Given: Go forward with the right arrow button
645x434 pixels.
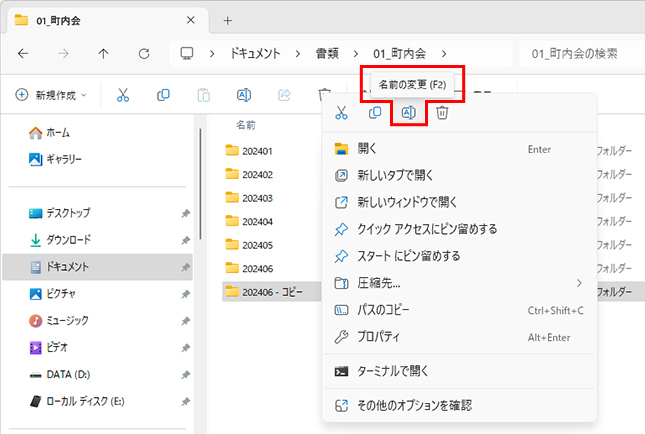Looking at the screenshot, I should click(63, 53).
